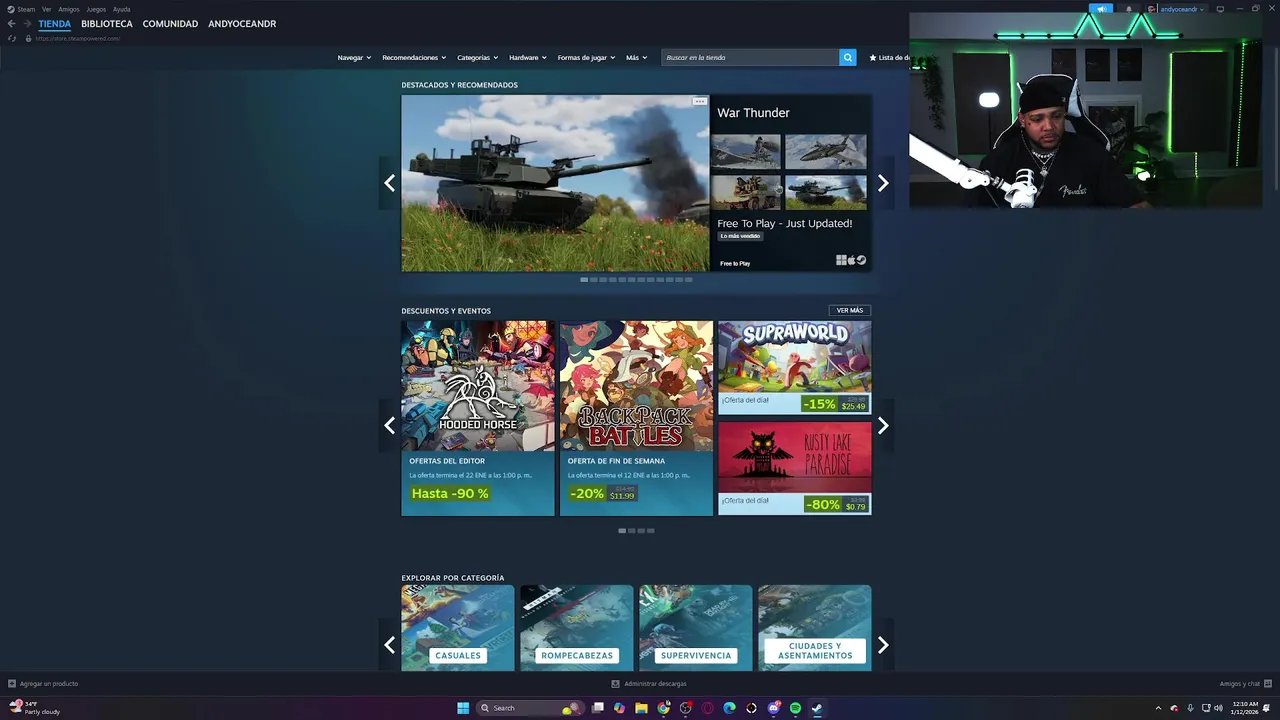The height and width of the screenshot is (720, 1280).
Task: Click the VER MÁS button
Action: [850, 310]
